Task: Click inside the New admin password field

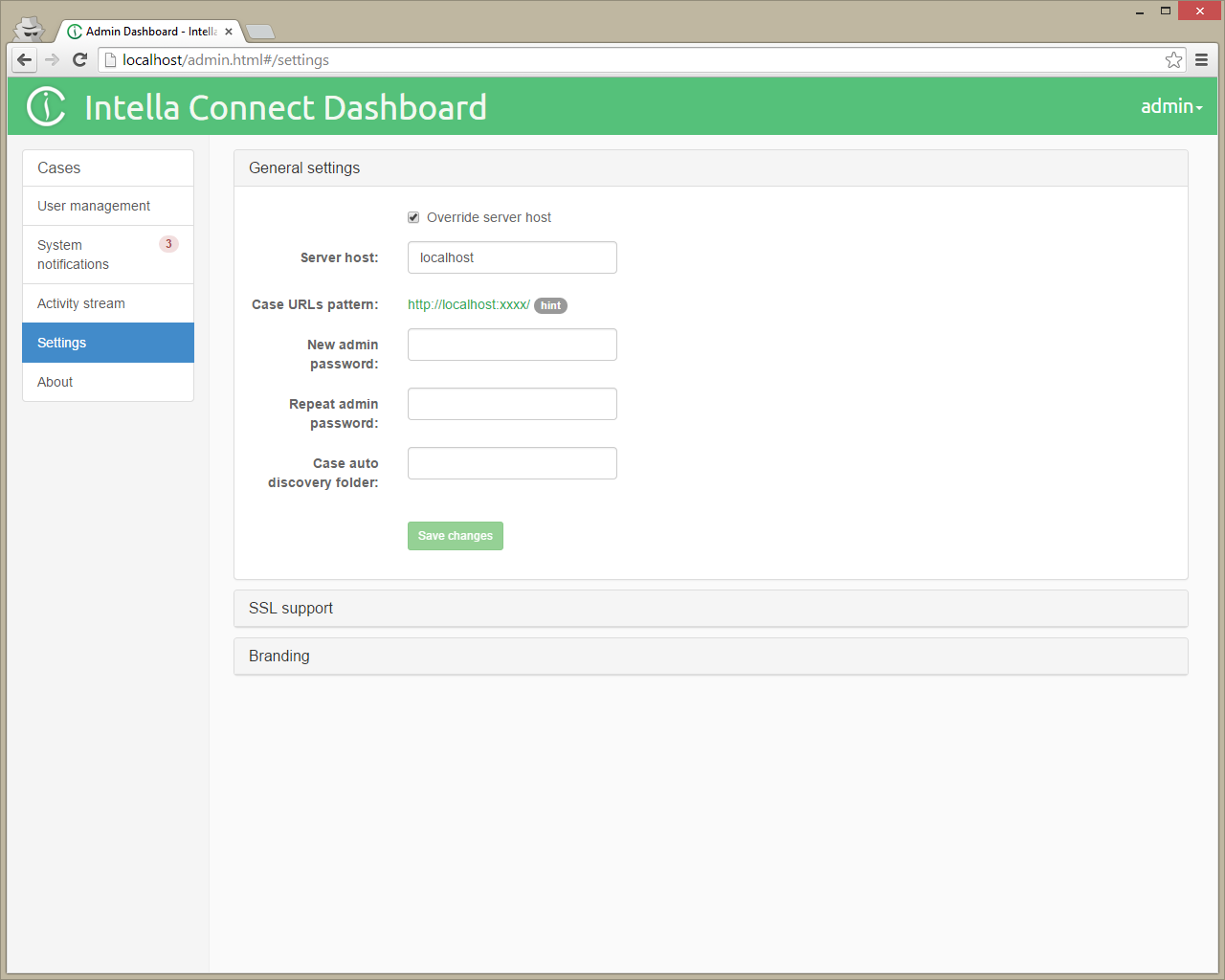Action: pos(512,345)
